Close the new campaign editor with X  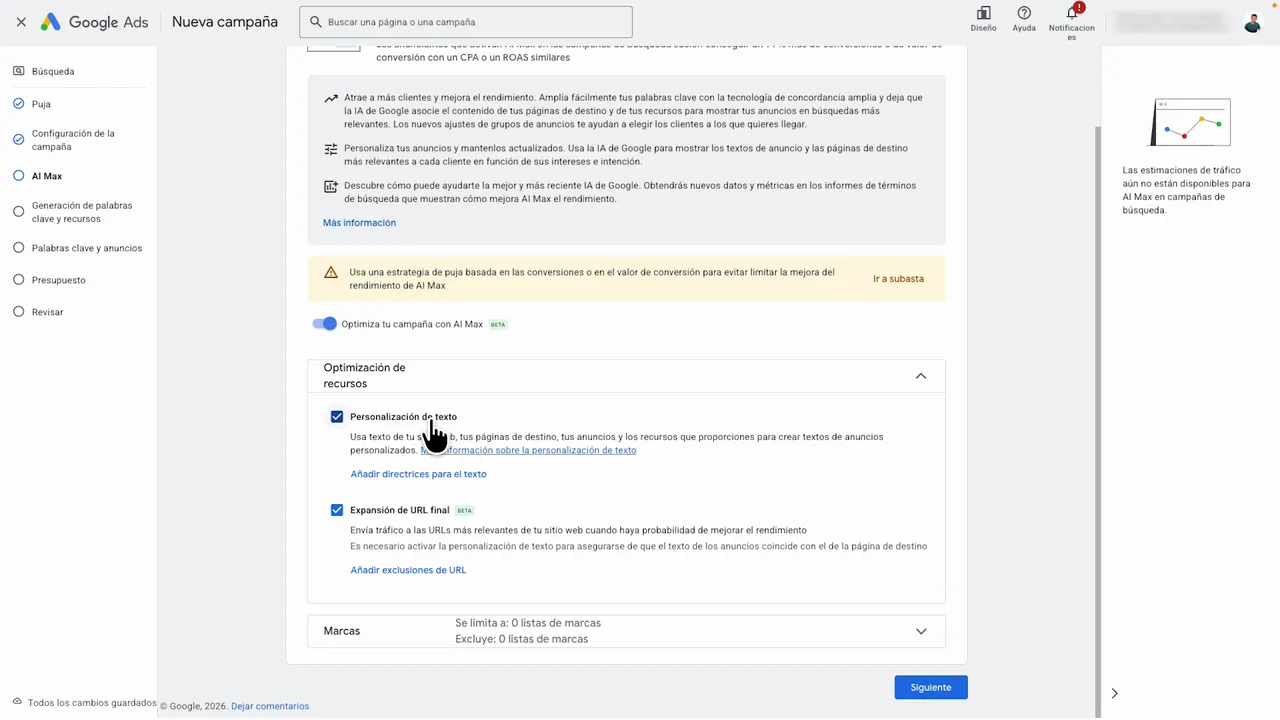(21, 22)
